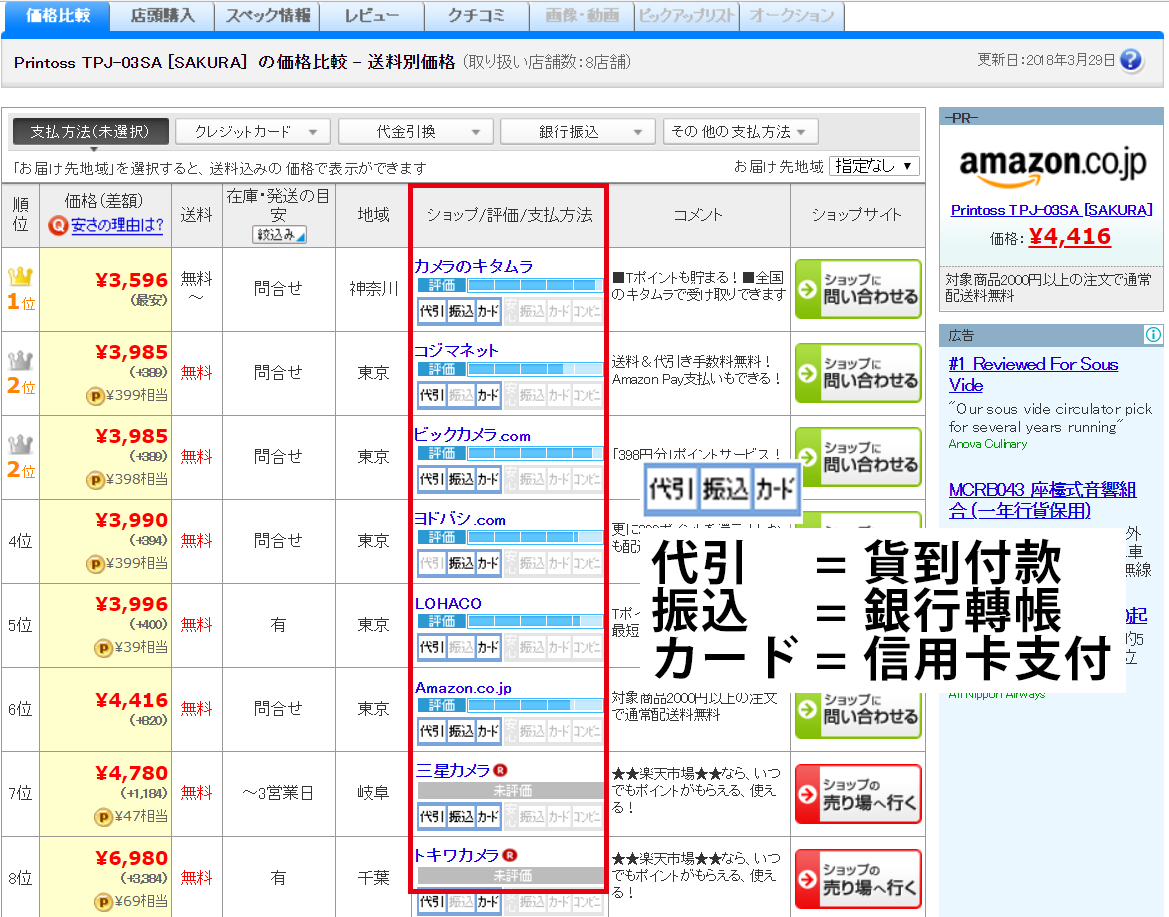
Task: Click the P point icon next to ¥69相当
Action: pyautogui.click(x=103, y=902)
